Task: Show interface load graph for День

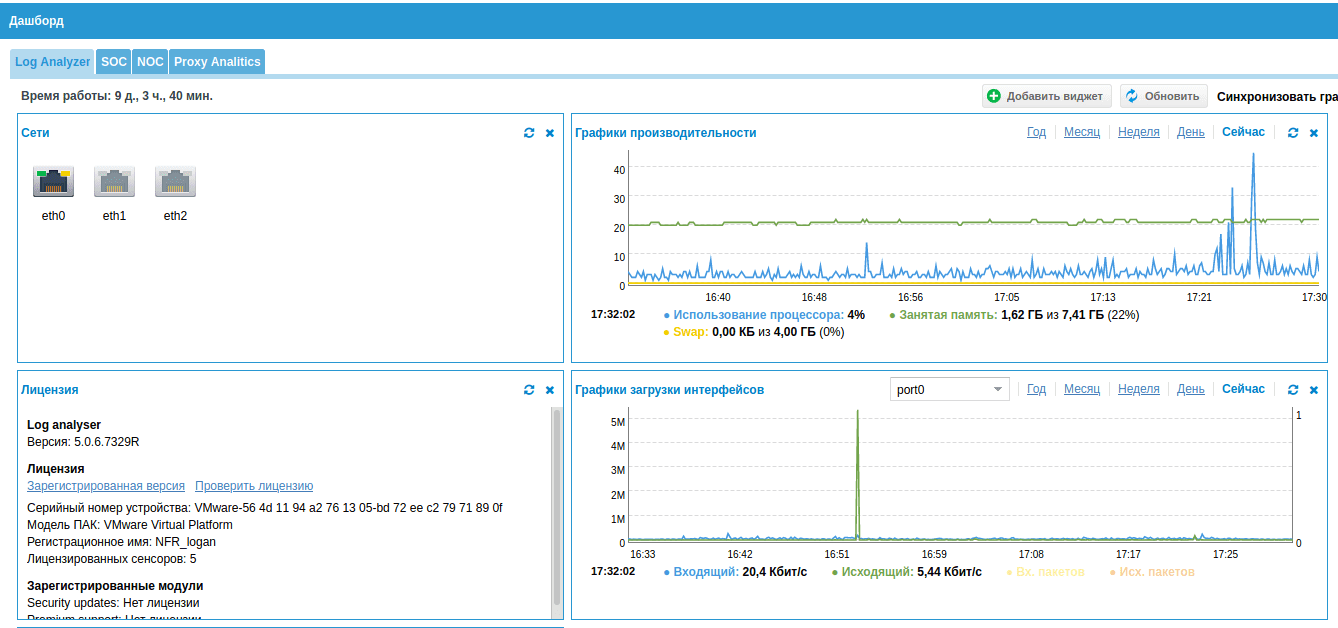Action: 1191,389
